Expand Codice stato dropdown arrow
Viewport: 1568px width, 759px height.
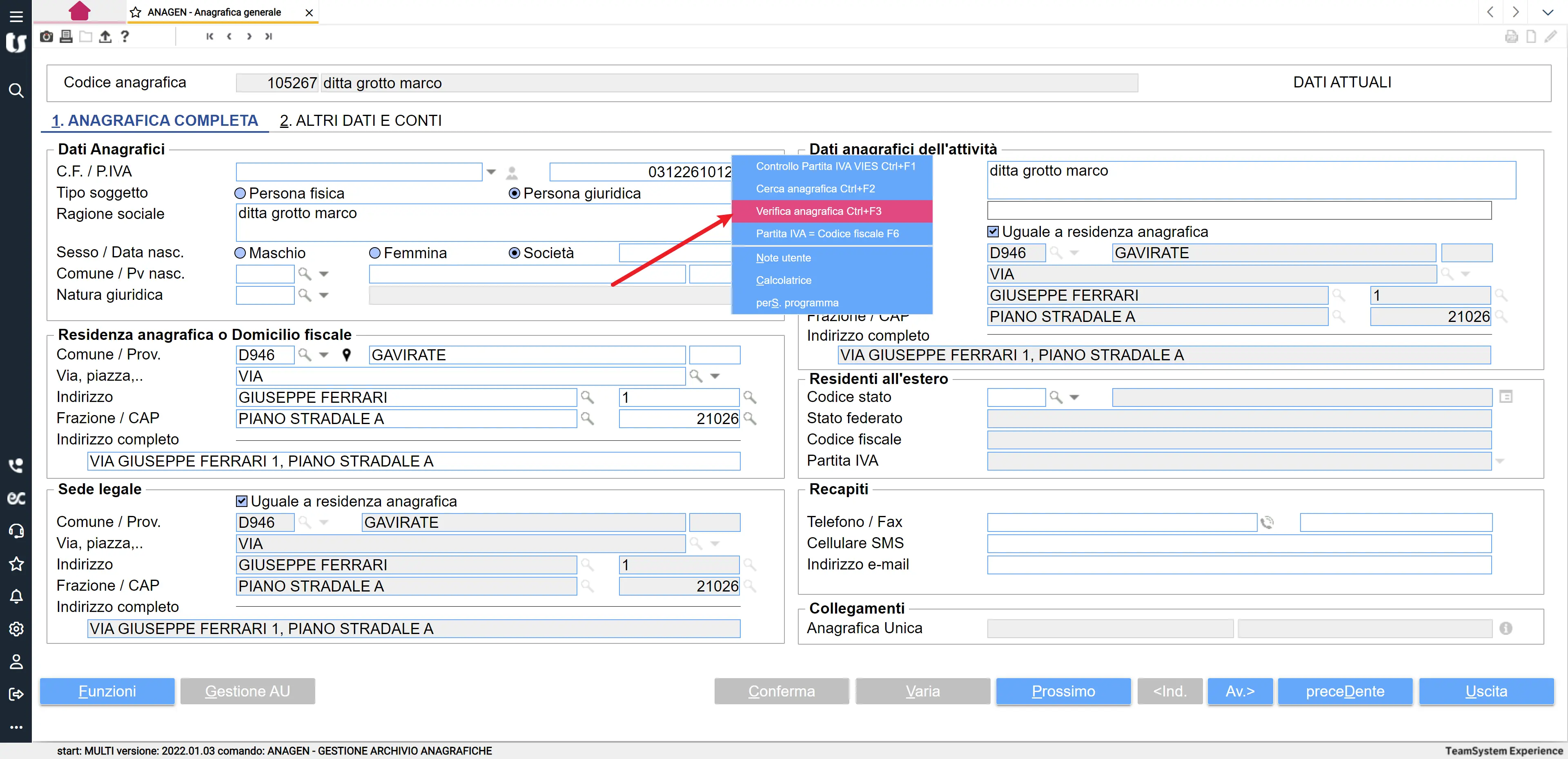1074,398
